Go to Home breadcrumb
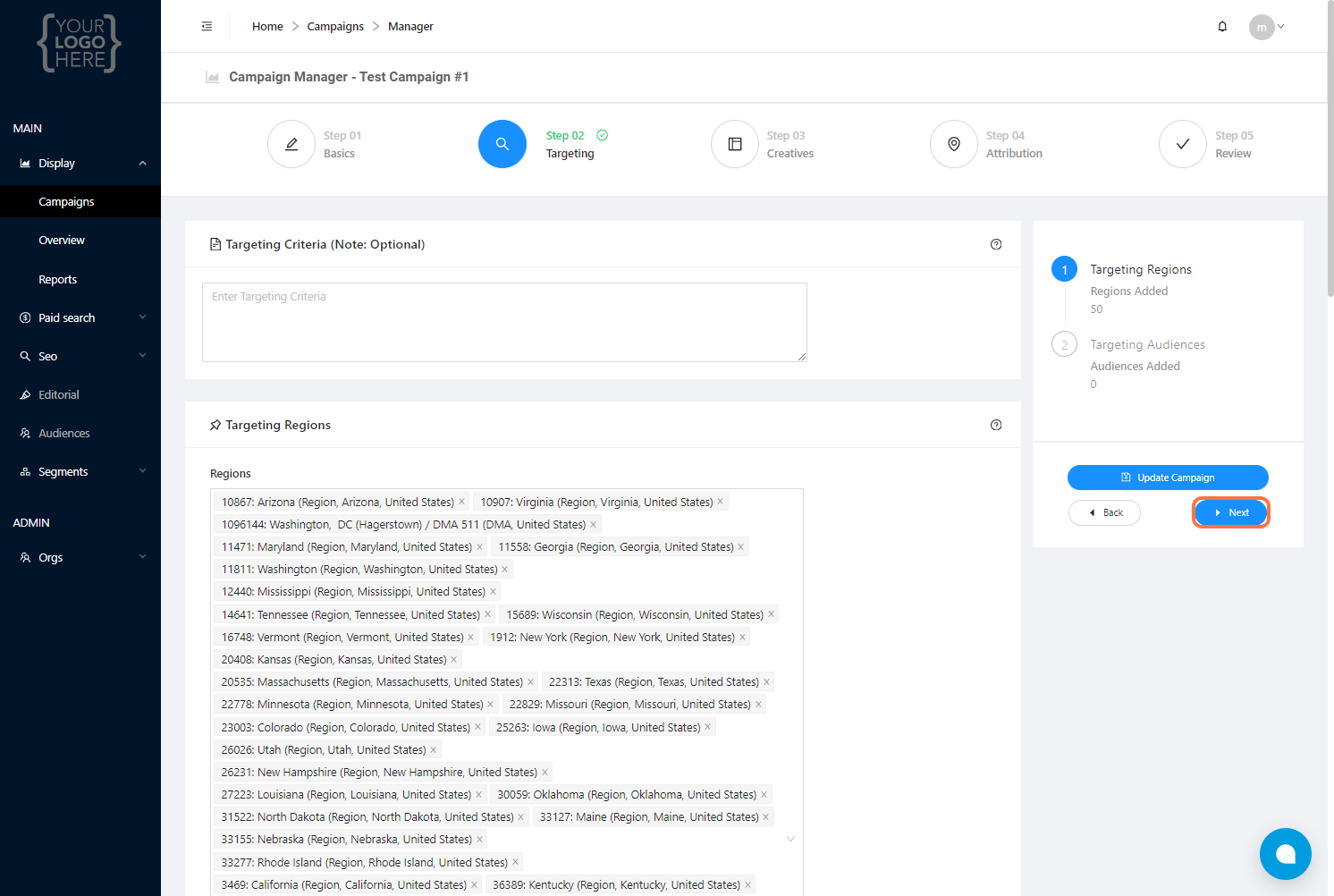Screen dimensions: 1334x896 coord(267,27)
